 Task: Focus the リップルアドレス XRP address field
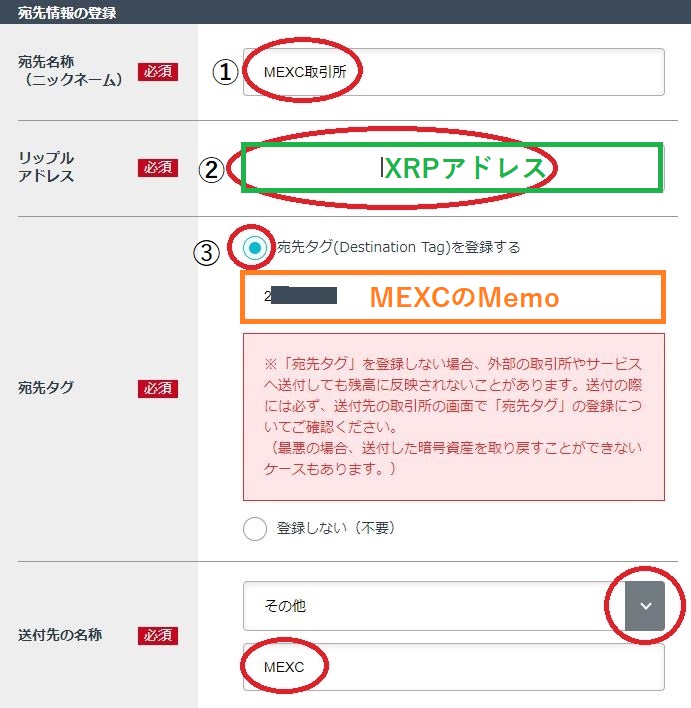[452, 168]
